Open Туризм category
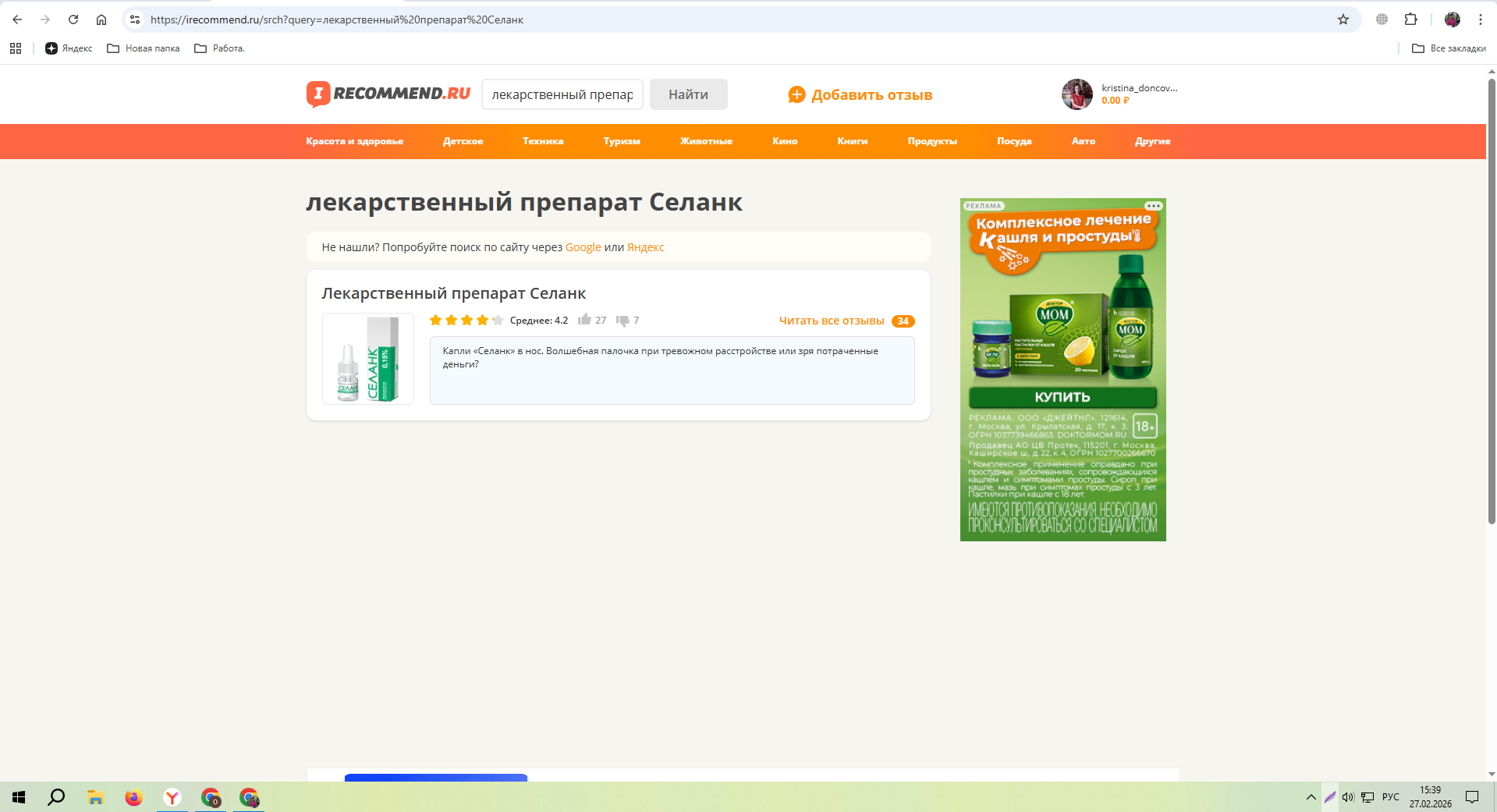 coord(622,141)
